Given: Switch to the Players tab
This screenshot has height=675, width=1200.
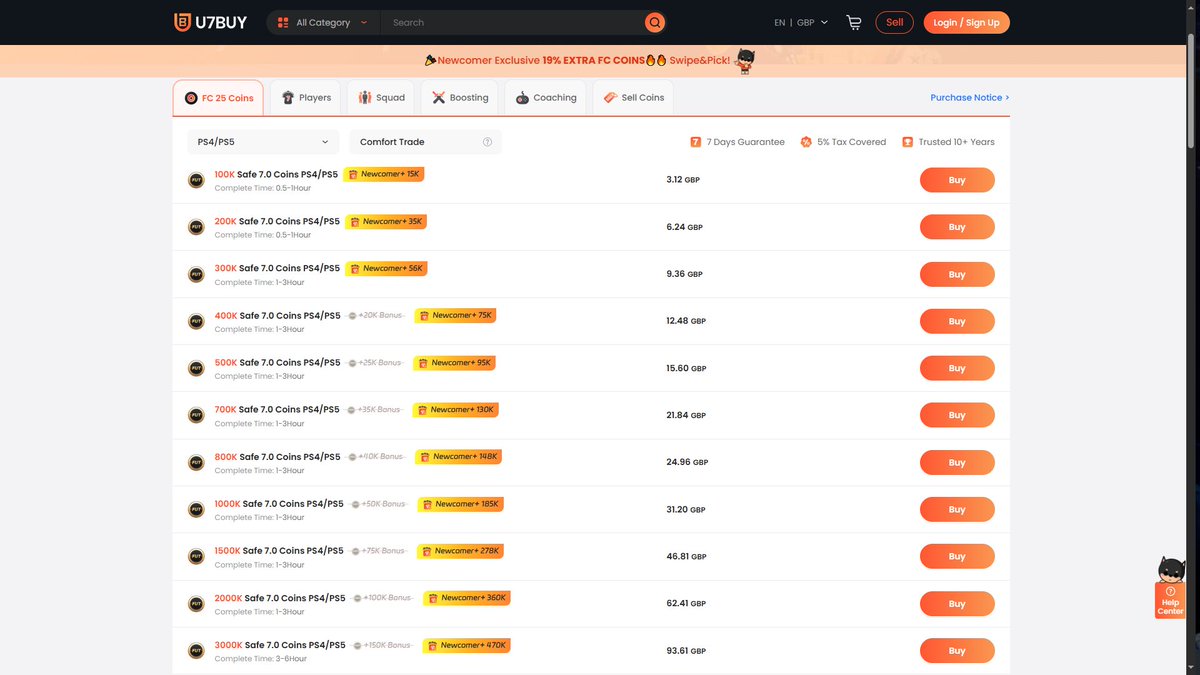Looking at the screenshot, I should [x=305, y=97].
